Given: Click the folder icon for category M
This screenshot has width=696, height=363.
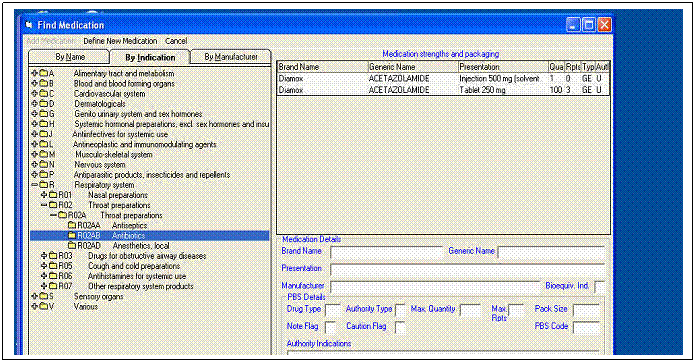Looking at the screenshot, I should [x=44, y=154].
